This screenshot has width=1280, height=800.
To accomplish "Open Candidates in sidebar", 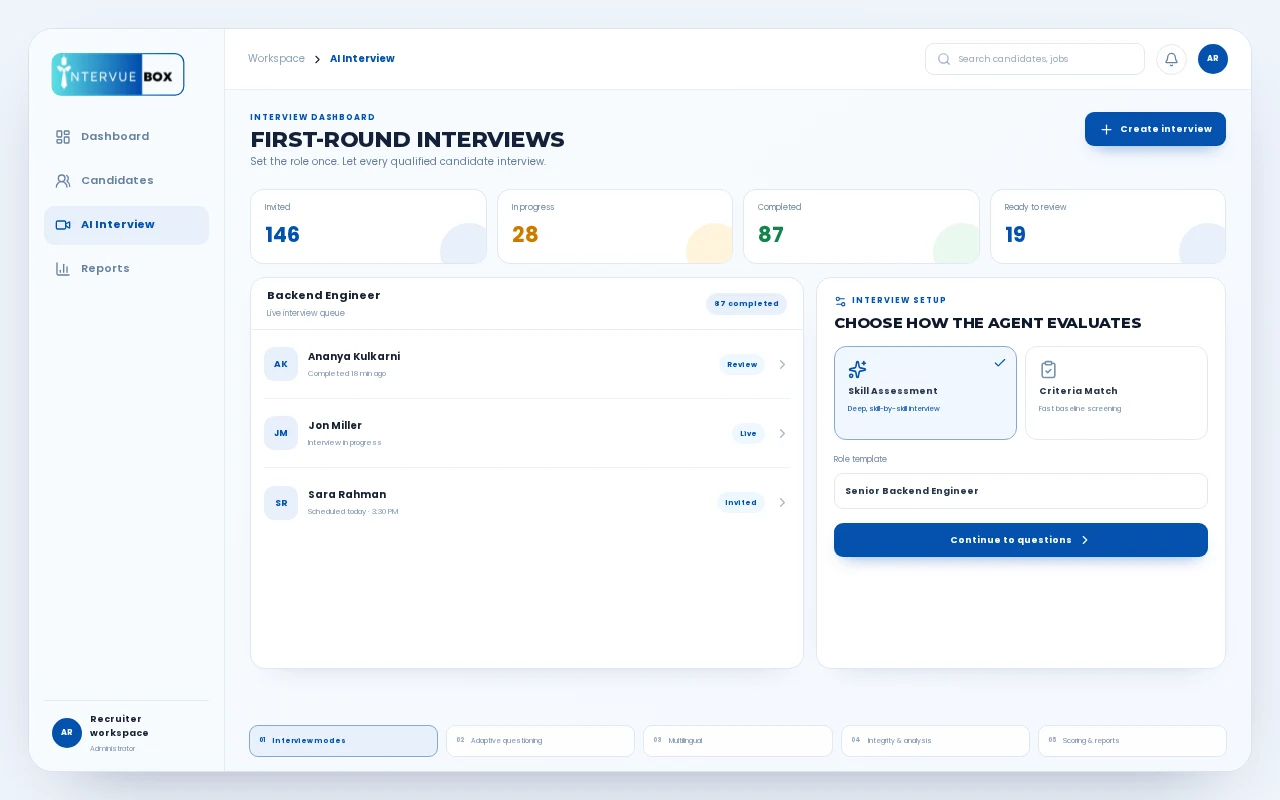I will (x=126, y=181).
